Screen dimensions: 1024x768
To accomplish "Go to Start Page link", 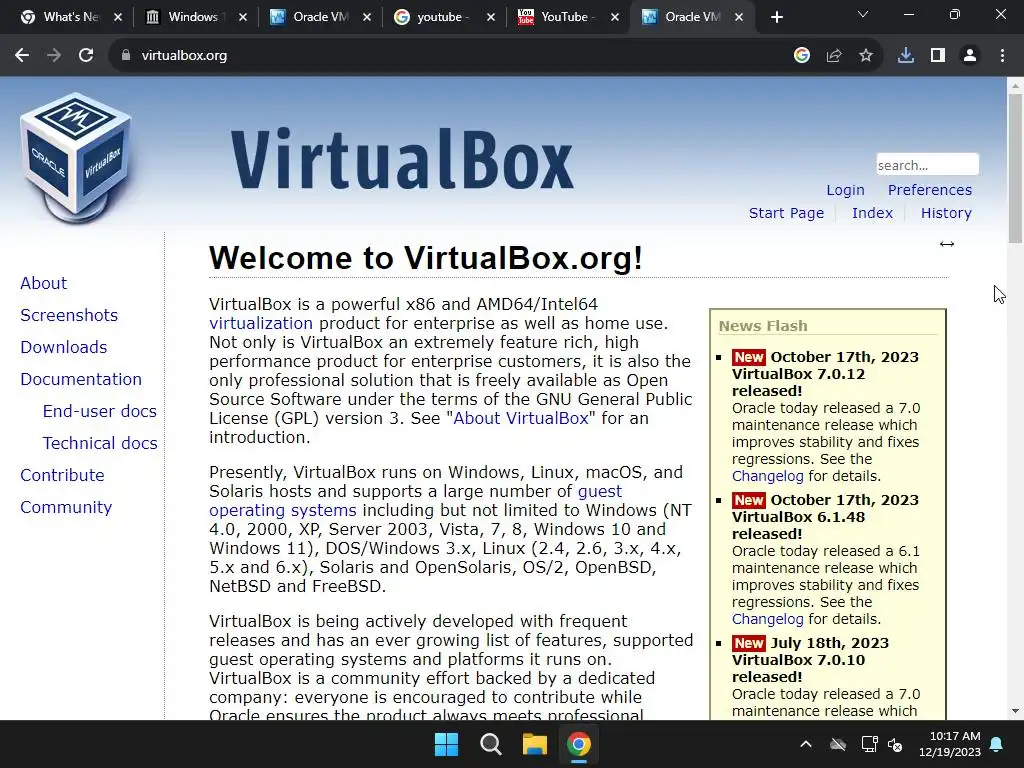I will pos(786,213).
